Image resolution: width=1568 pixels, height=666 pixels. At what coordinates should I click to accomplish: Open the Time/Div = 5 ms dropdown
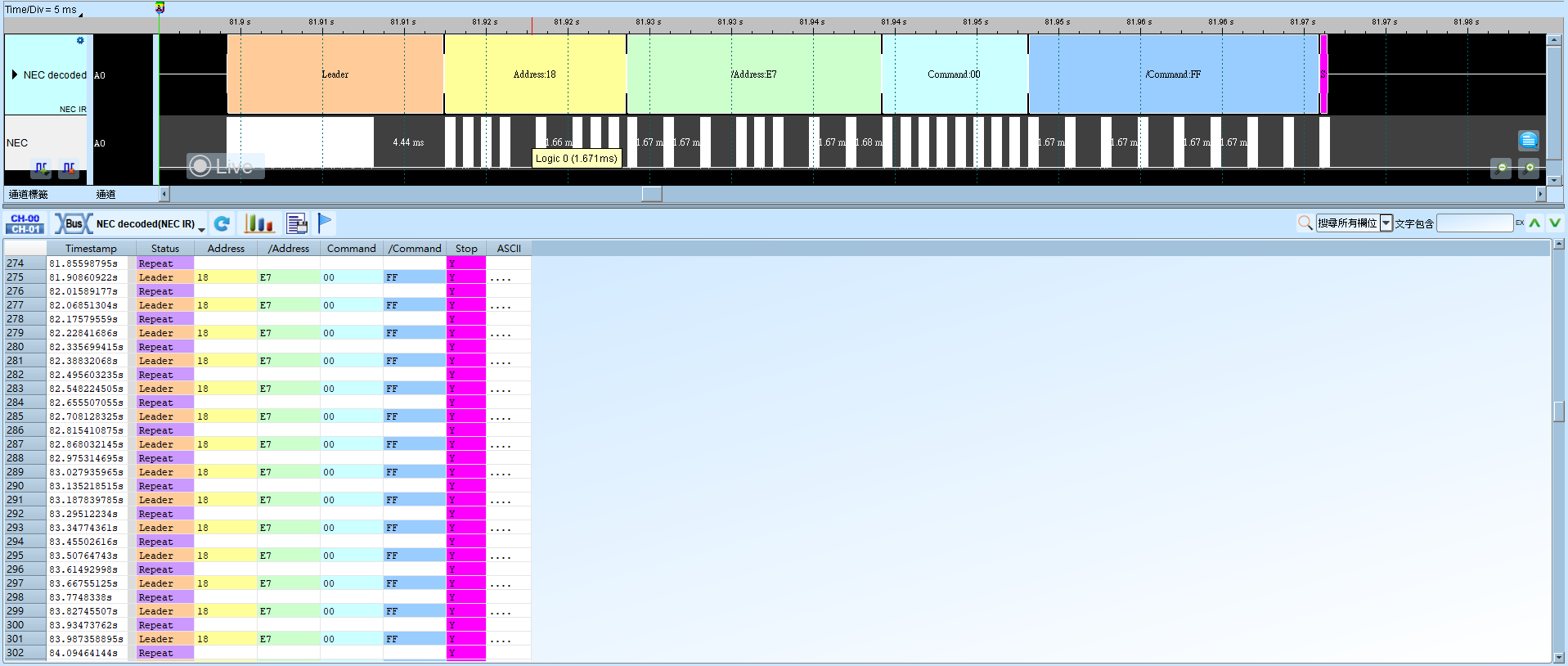click(x=44, y=10)
